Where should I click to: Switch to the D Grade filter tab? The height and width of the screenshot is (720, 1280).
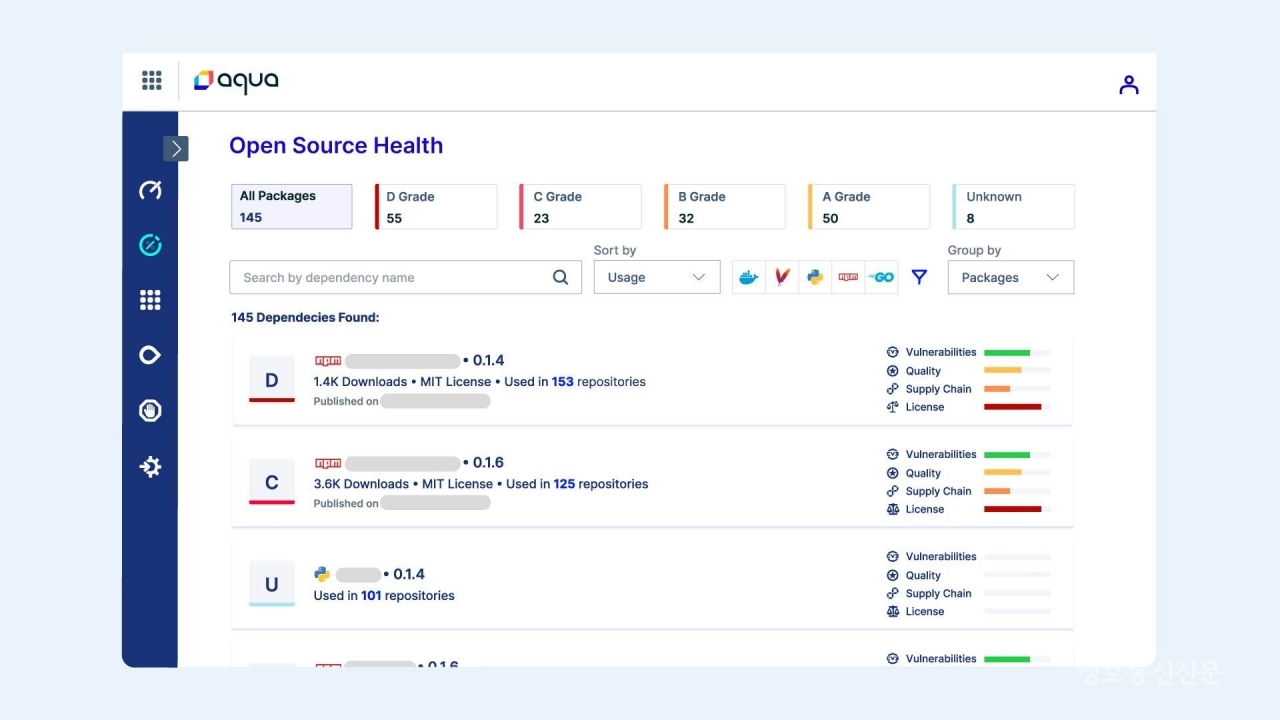click(435, 206)
